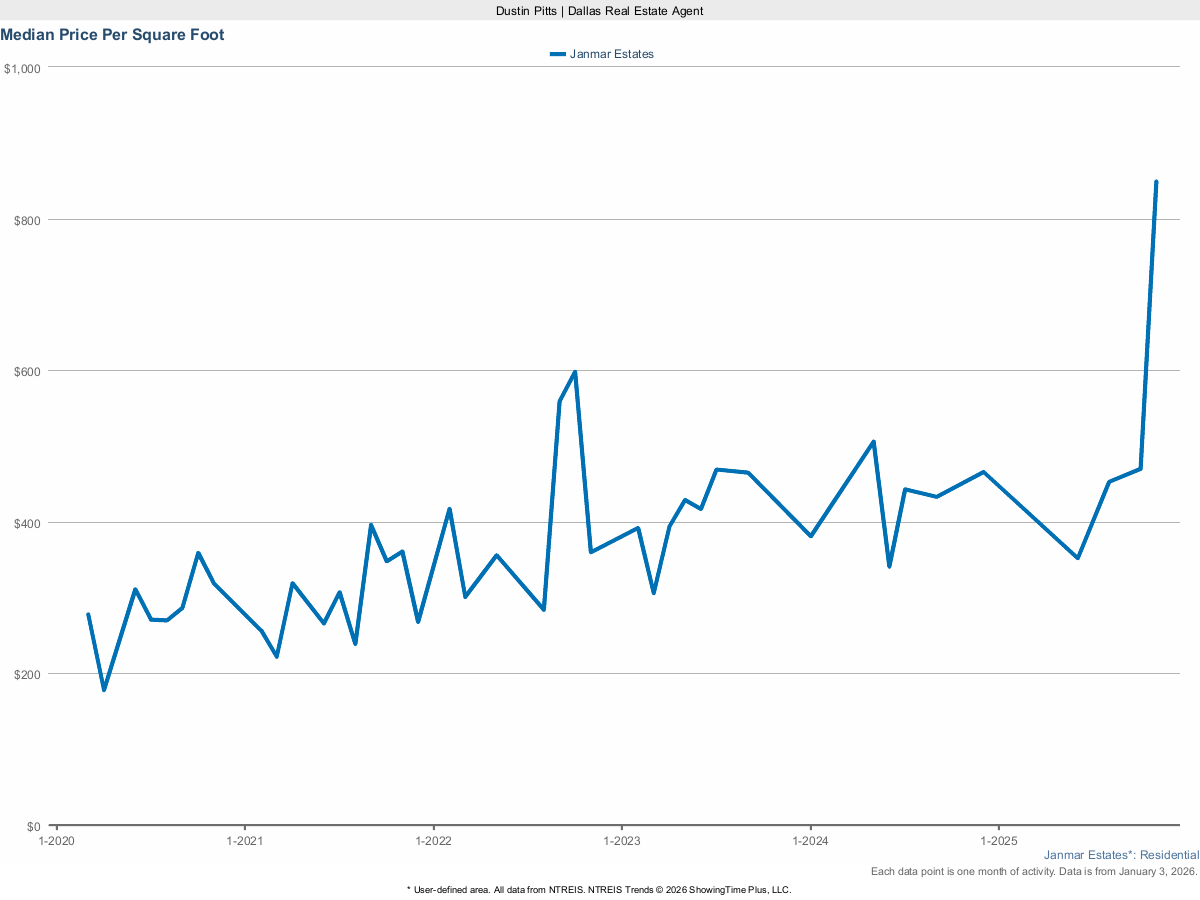Click the Janmar Estates*: Residential footer note
Screen dimensions: 1200x900
click(1121, 855)
